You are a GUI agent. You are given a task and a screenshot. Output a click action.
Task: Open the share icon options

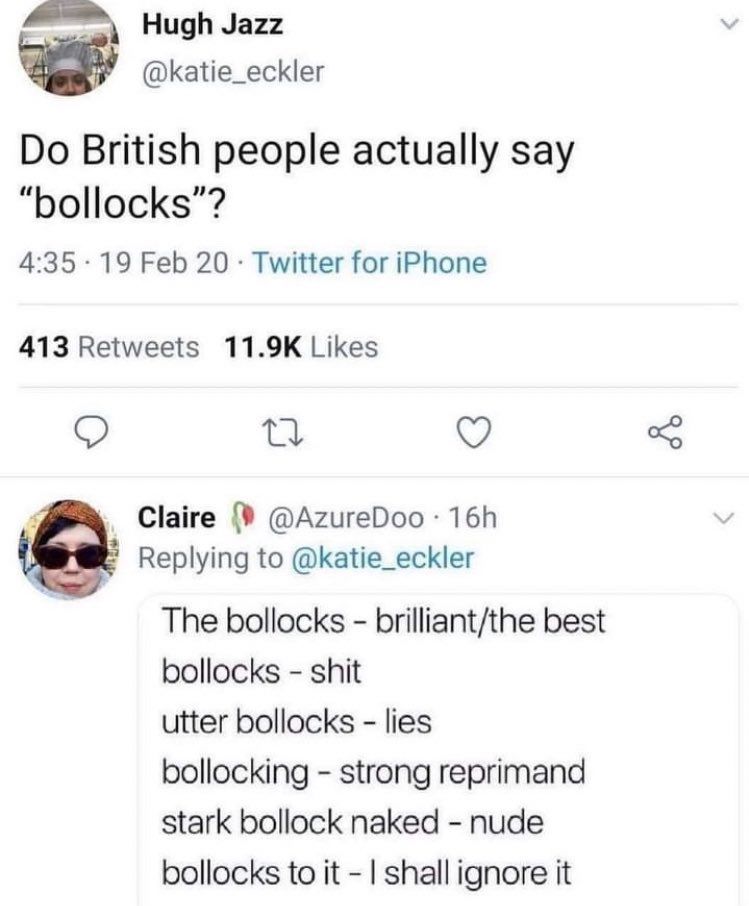[665, 433]
